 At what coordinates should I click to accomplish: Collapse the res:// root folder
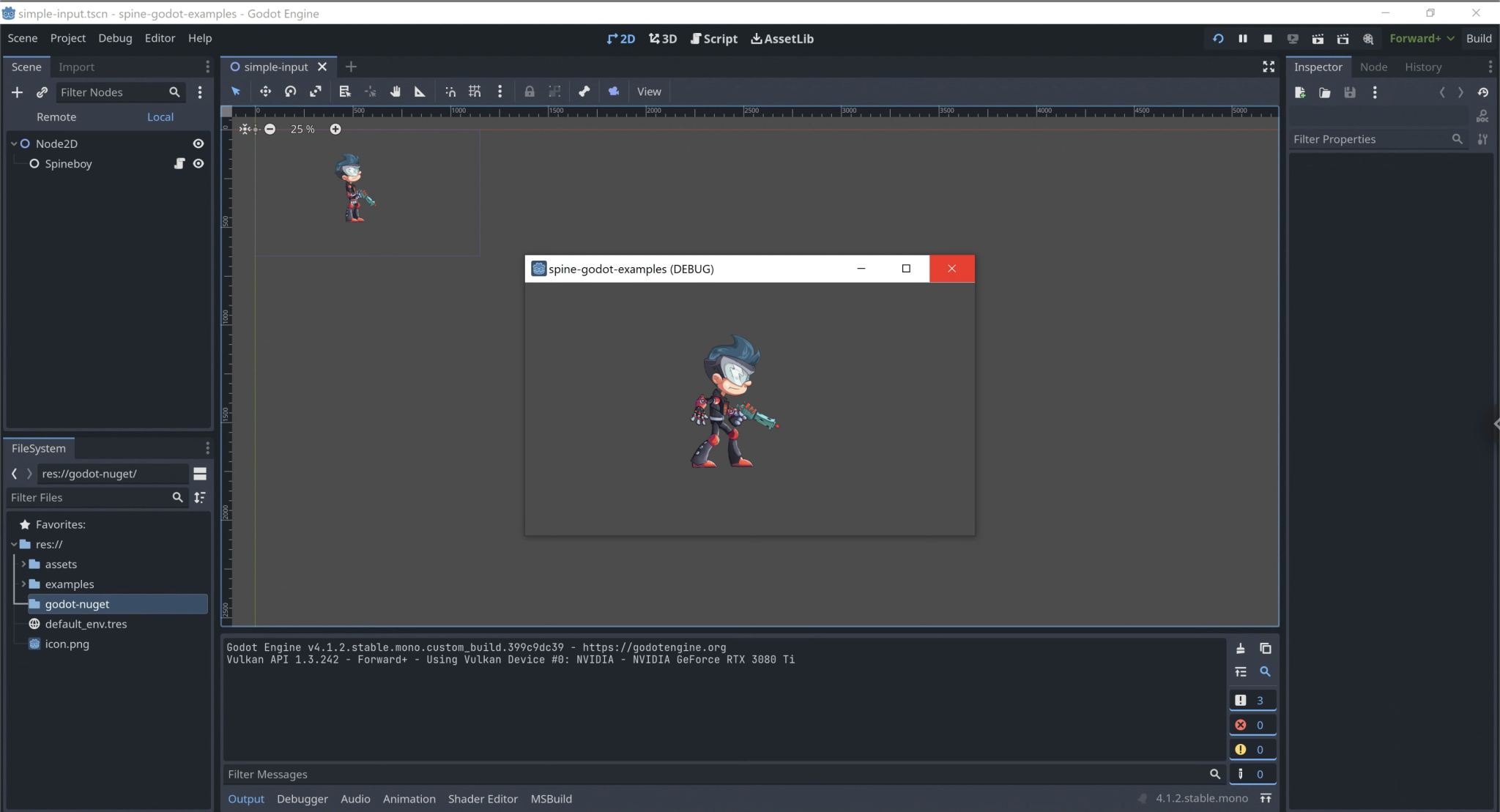click(x=14, y=544)
